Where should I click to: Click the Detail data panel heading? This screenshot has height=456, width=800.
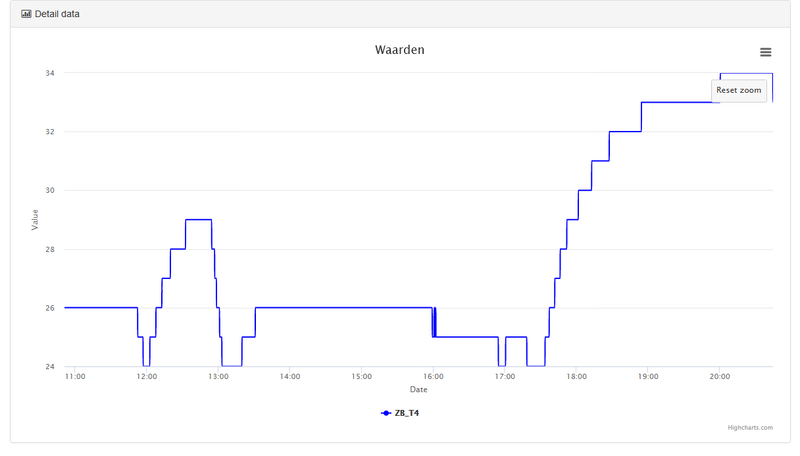coord(57,14)
